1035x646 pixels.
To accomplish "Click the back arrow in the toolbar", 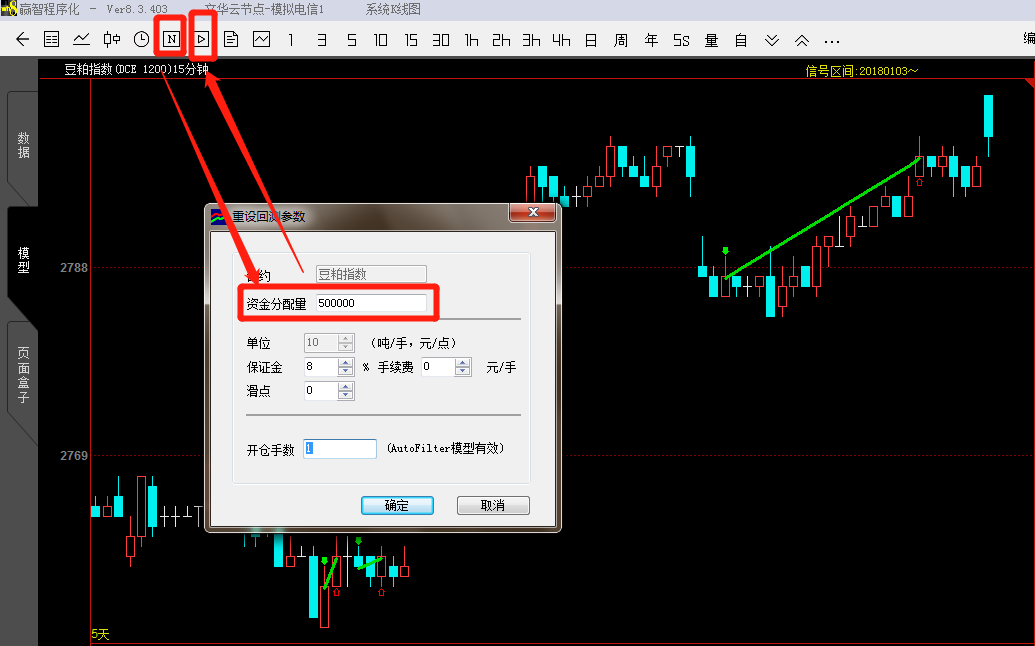I will [x=22, y=40].
